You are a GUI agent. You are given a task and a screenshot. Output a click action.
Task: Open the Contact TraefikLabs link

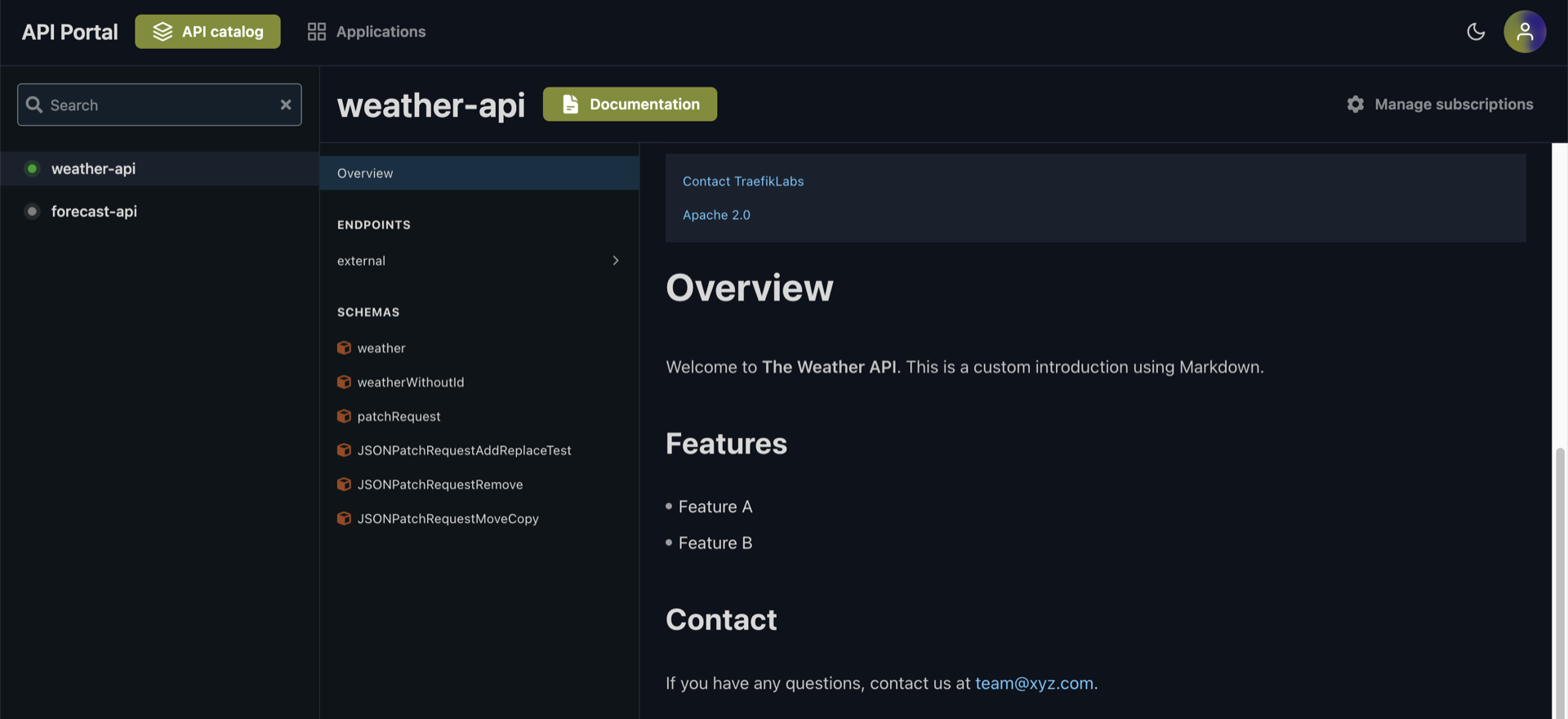tap(743, 181)
